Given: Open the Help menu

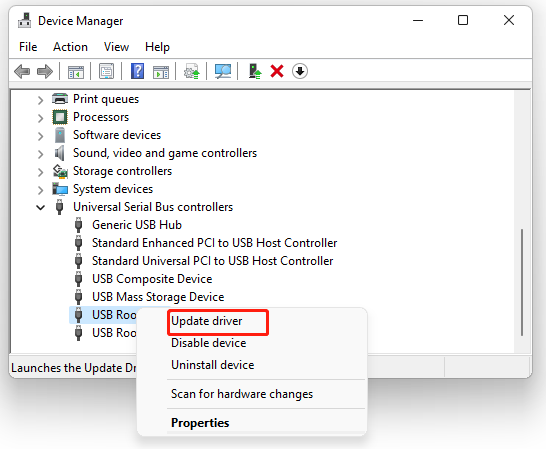Looking at the screenshot, I should [157, 47].
